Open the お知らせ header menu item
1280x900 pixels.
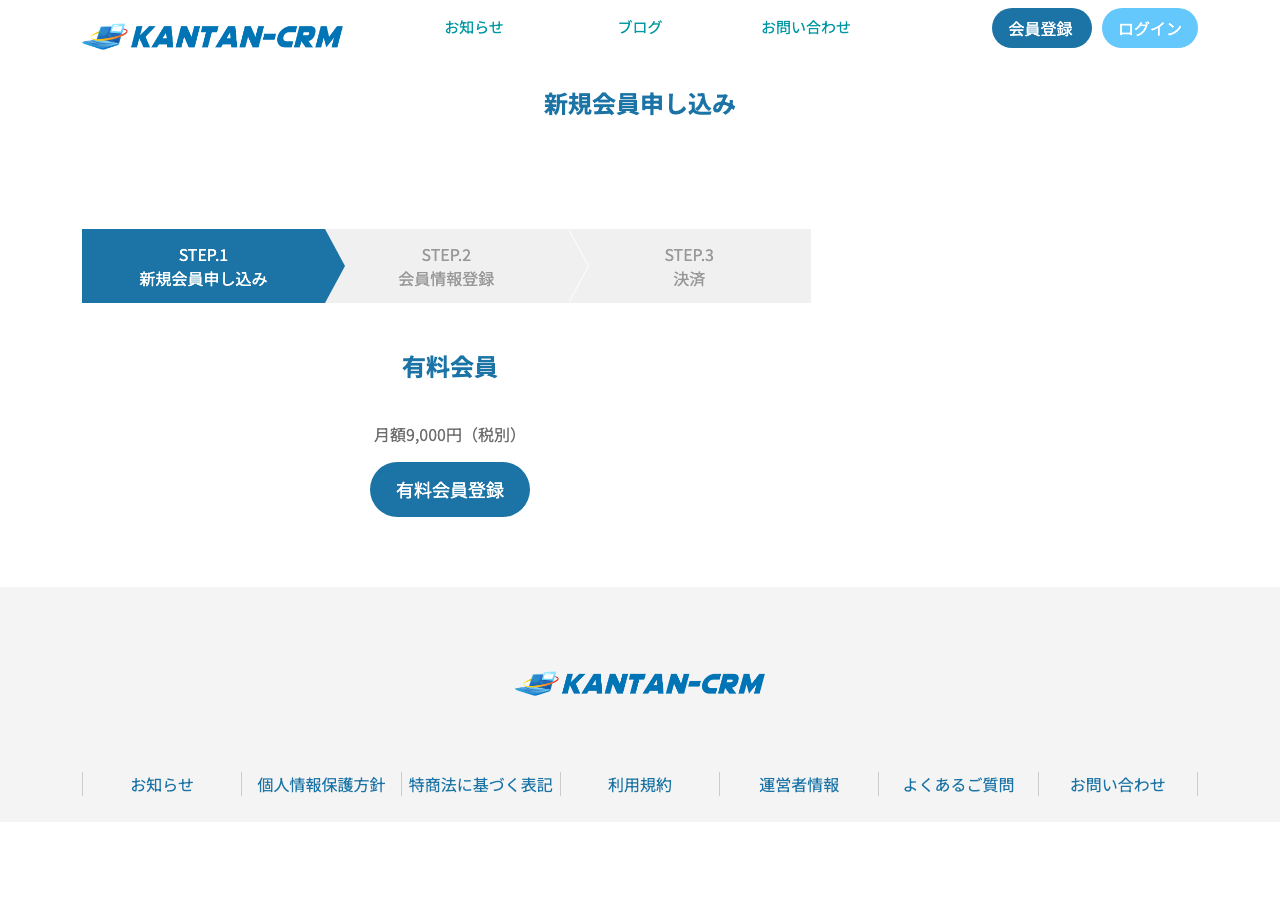[x=474, y=27]
